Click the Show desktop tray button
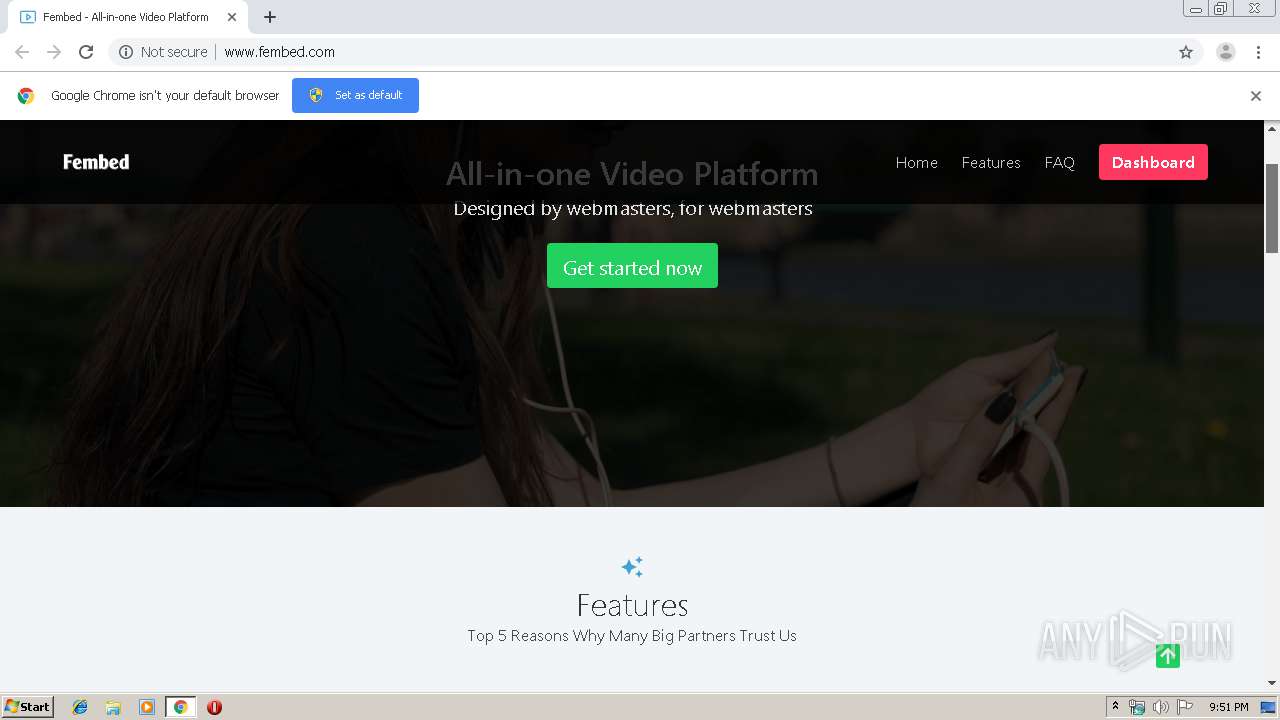Screen dimensions: 1280x720 click(1268, 707)
